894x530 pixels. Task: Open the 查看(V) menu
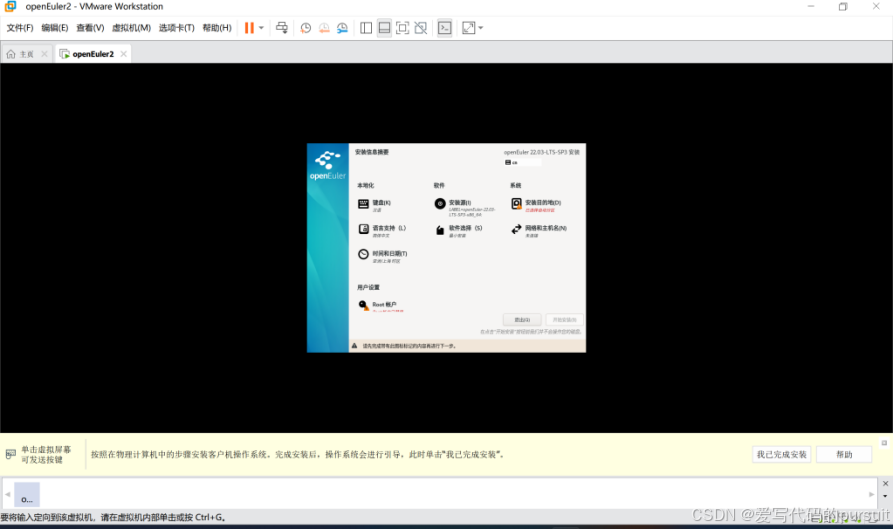(x=90, y=28)
